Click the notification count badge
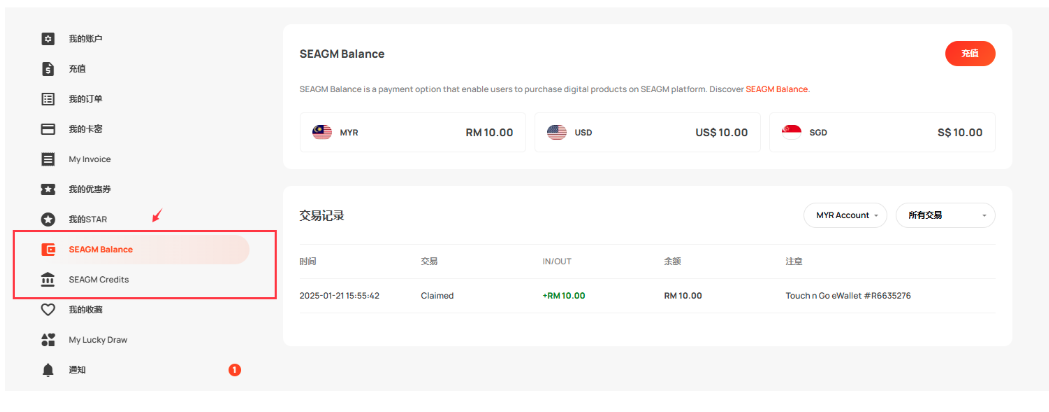This screenshot has width=1049, height=412. pyautogui.click(x=235, y=370)
